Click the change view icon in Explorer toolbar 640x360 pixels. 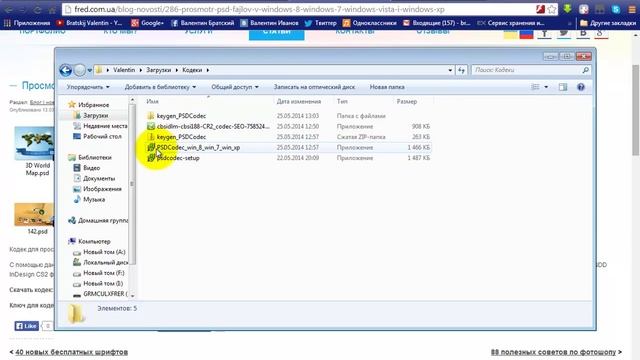(535, 87)
